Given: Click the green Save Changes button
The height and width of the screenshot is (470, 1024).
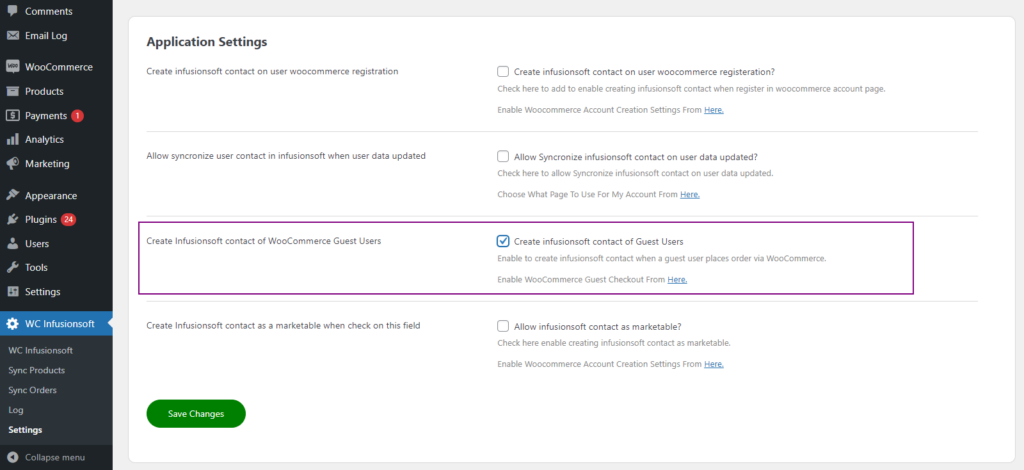Looking at the screenshot, I should [x=196, y=414].
